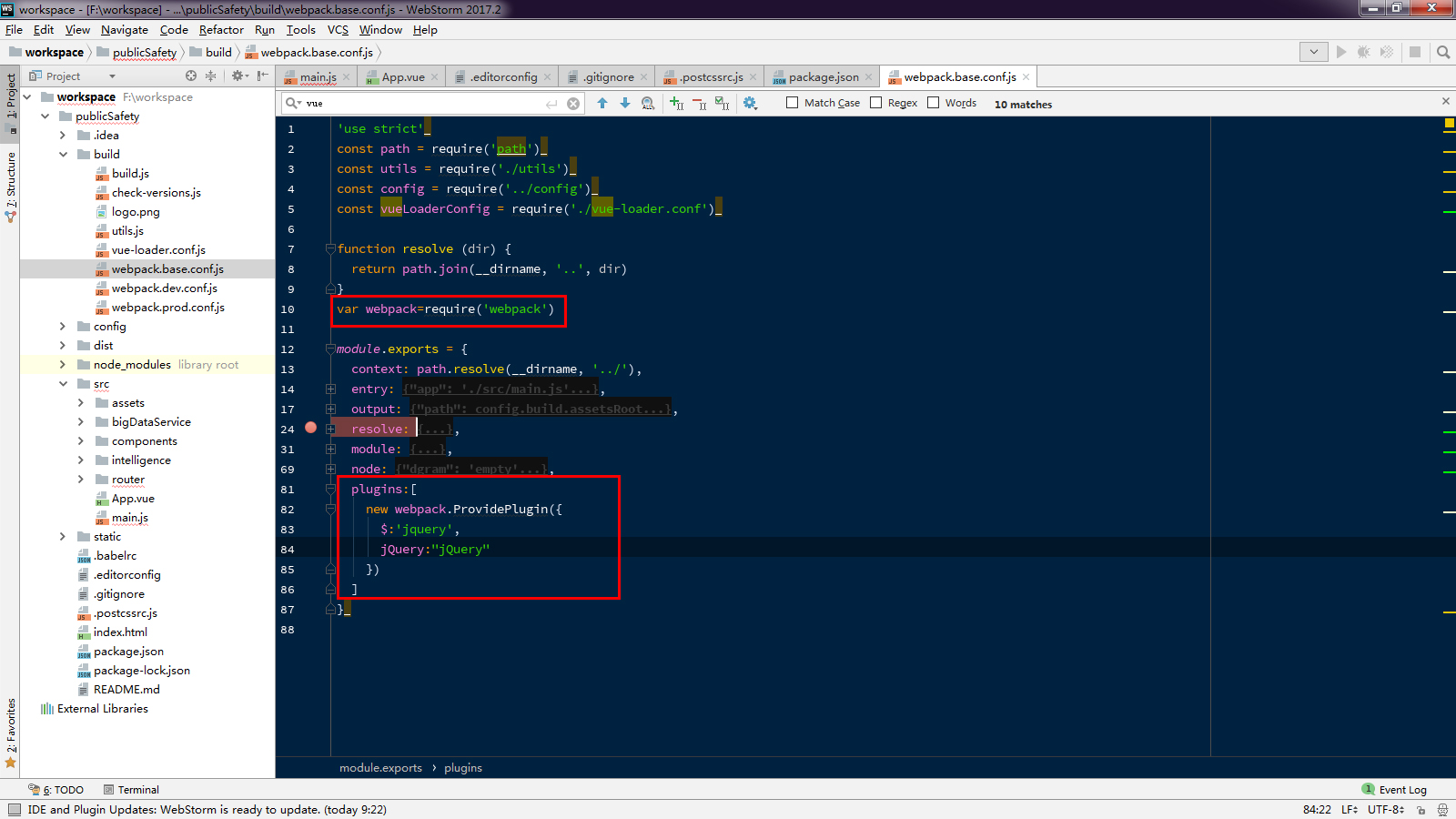Open Search Everywhere magnifier icon

coord(1443,52)
